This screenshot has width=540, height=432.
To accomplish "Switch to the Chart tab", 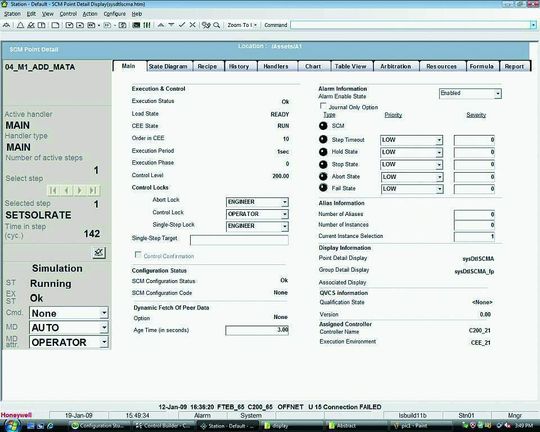I will click(313, 66).
